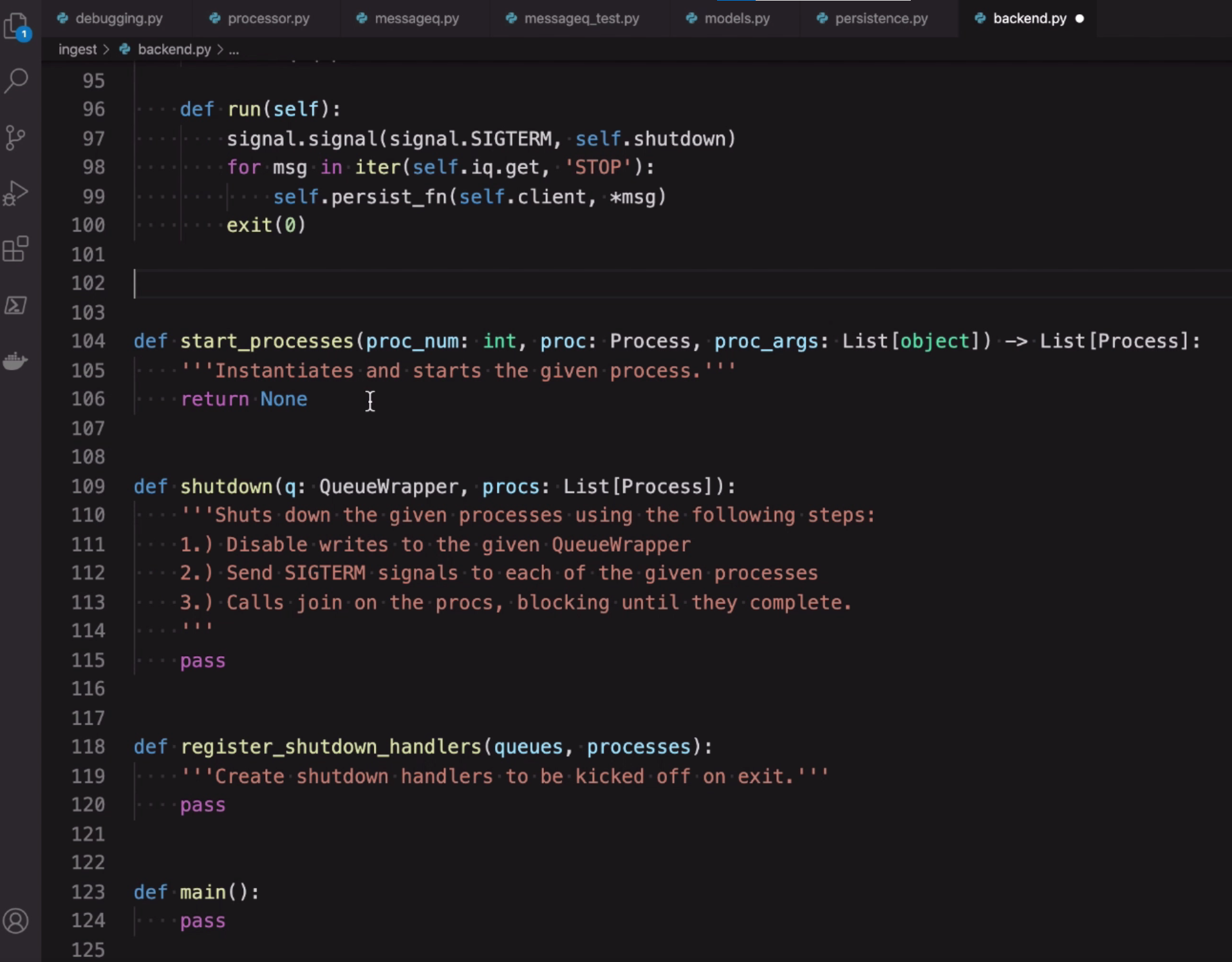The width and height of the screenshot is (1232, 962).
Task: Click the ingest breadcrumb folder
Action: [77, 50]
